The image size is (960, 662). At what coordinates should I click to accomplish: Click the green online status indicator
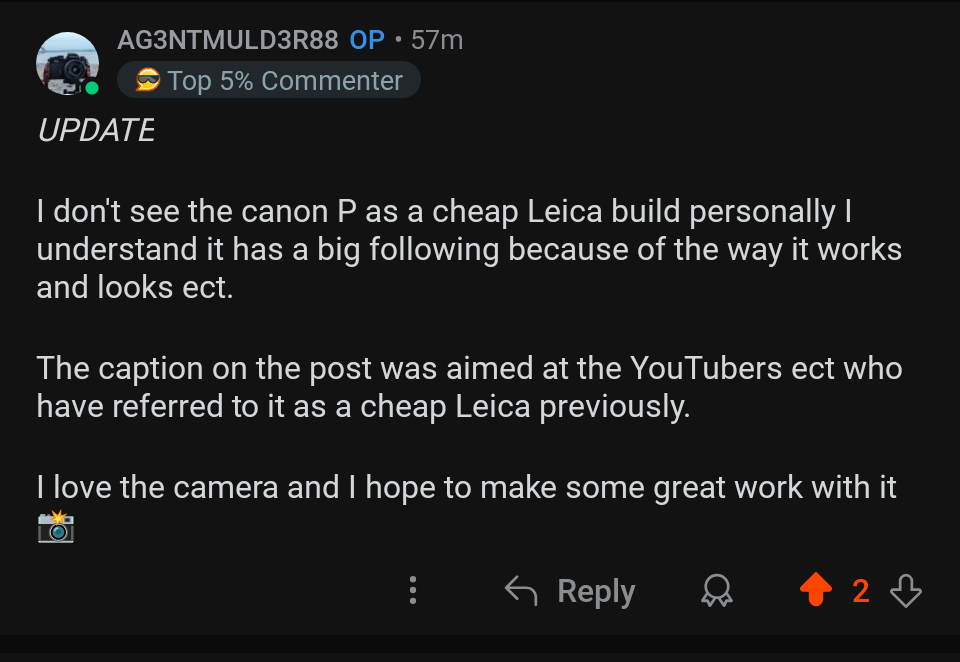pos(93,88)
